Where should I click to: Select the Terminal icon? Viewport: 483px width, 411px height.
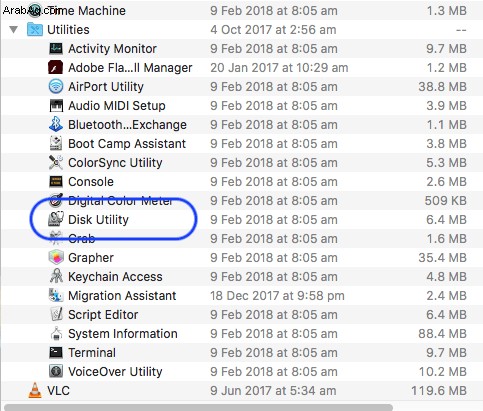click(56, 353)
